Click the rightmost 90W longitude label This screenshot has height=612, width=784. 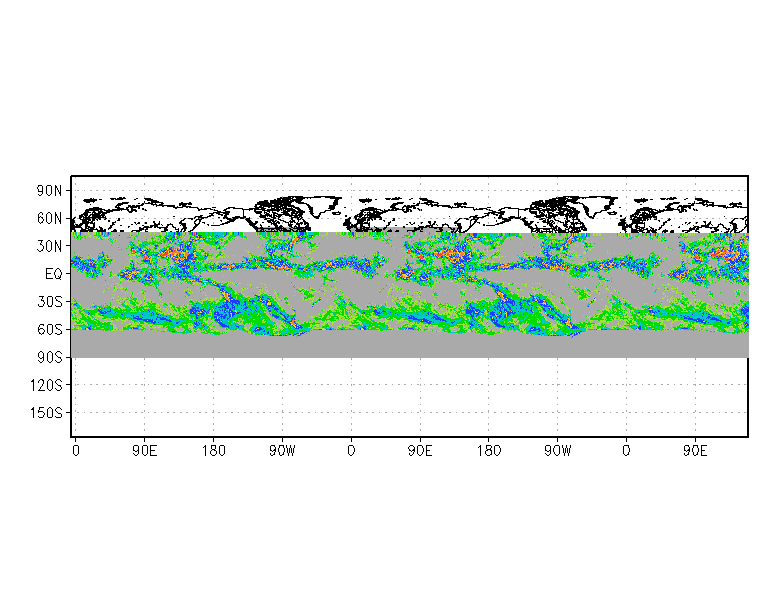click(557, 451)
